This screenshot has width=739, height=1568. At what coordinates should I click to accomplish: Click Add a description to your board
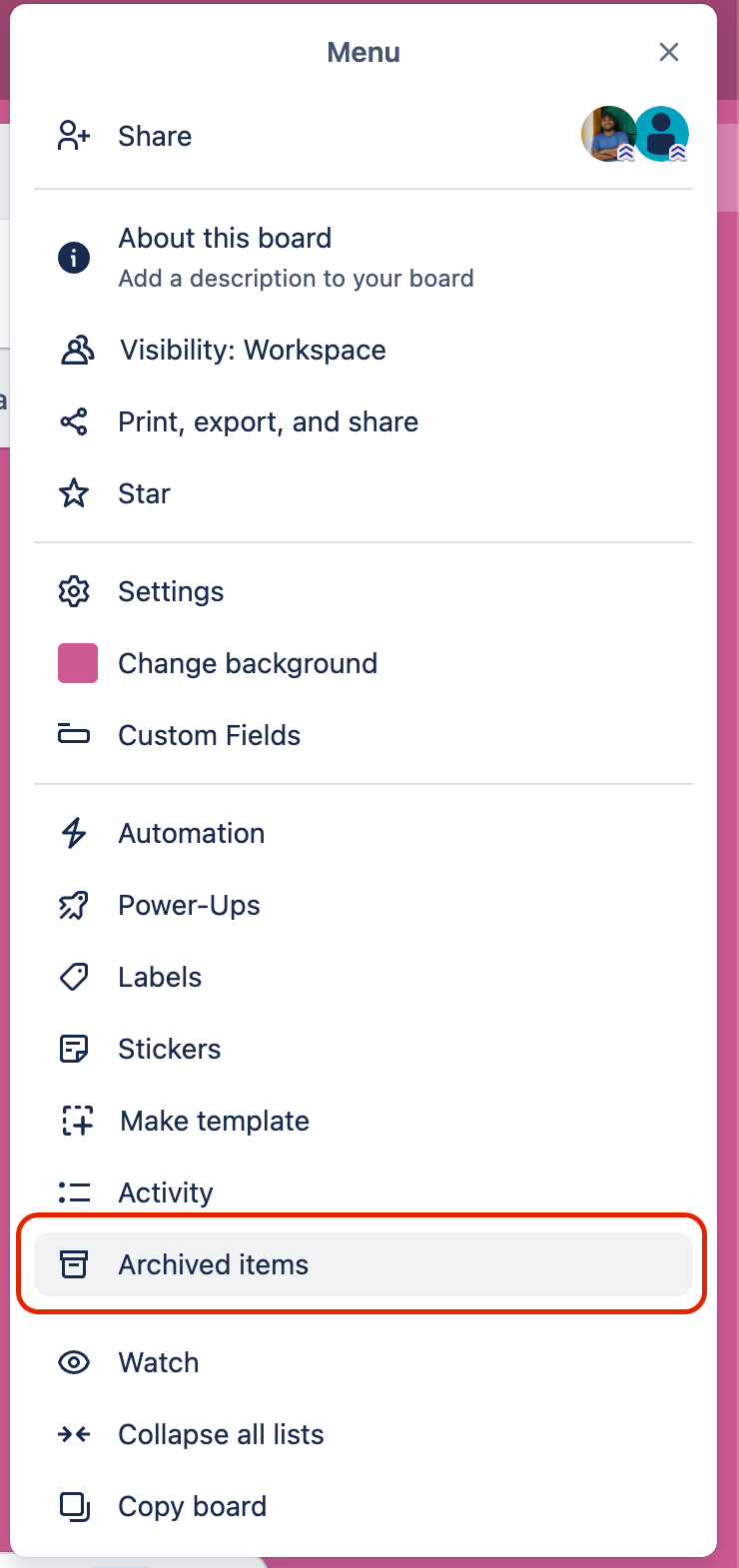click(296, 279)
